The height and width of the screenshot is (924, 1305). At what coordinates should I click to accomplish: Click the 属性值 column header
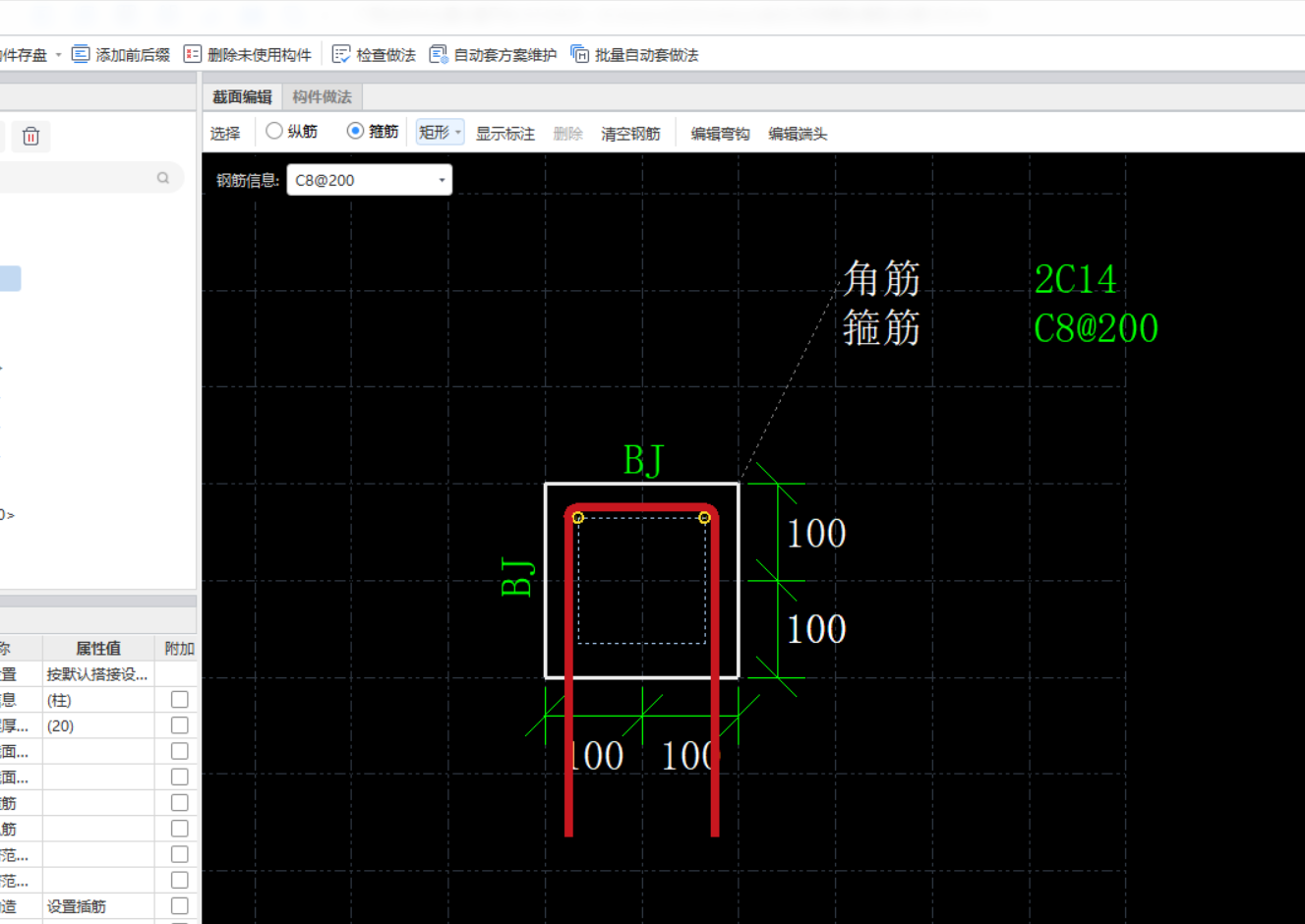click(x=98, y=649)
